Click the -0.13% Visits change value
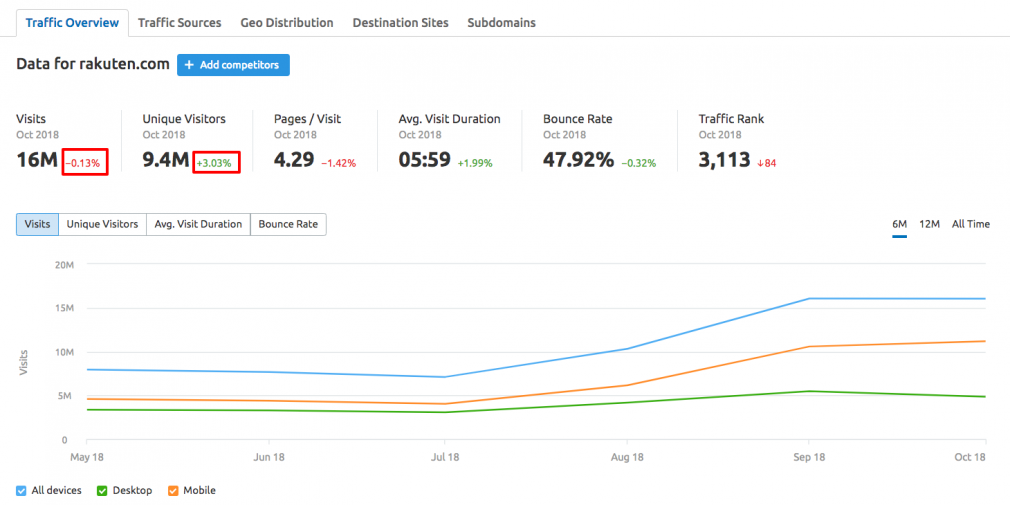 point(84,161)
